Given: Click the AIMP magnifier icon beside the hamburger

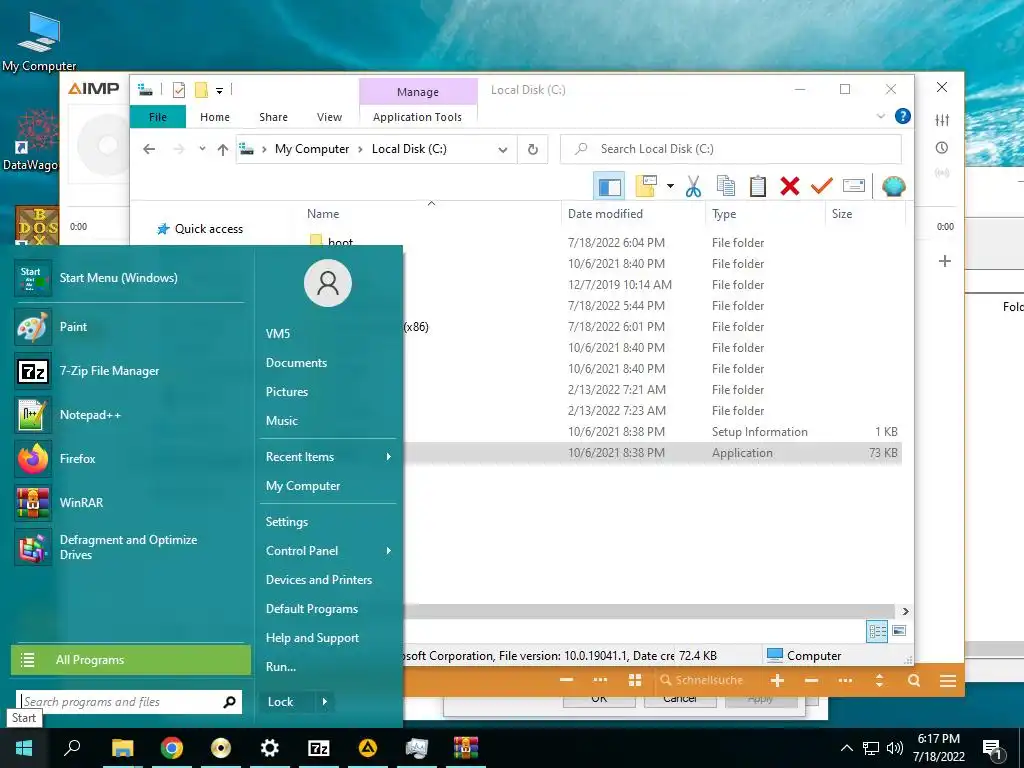Looking at the screenshot, I should (914, 680).
